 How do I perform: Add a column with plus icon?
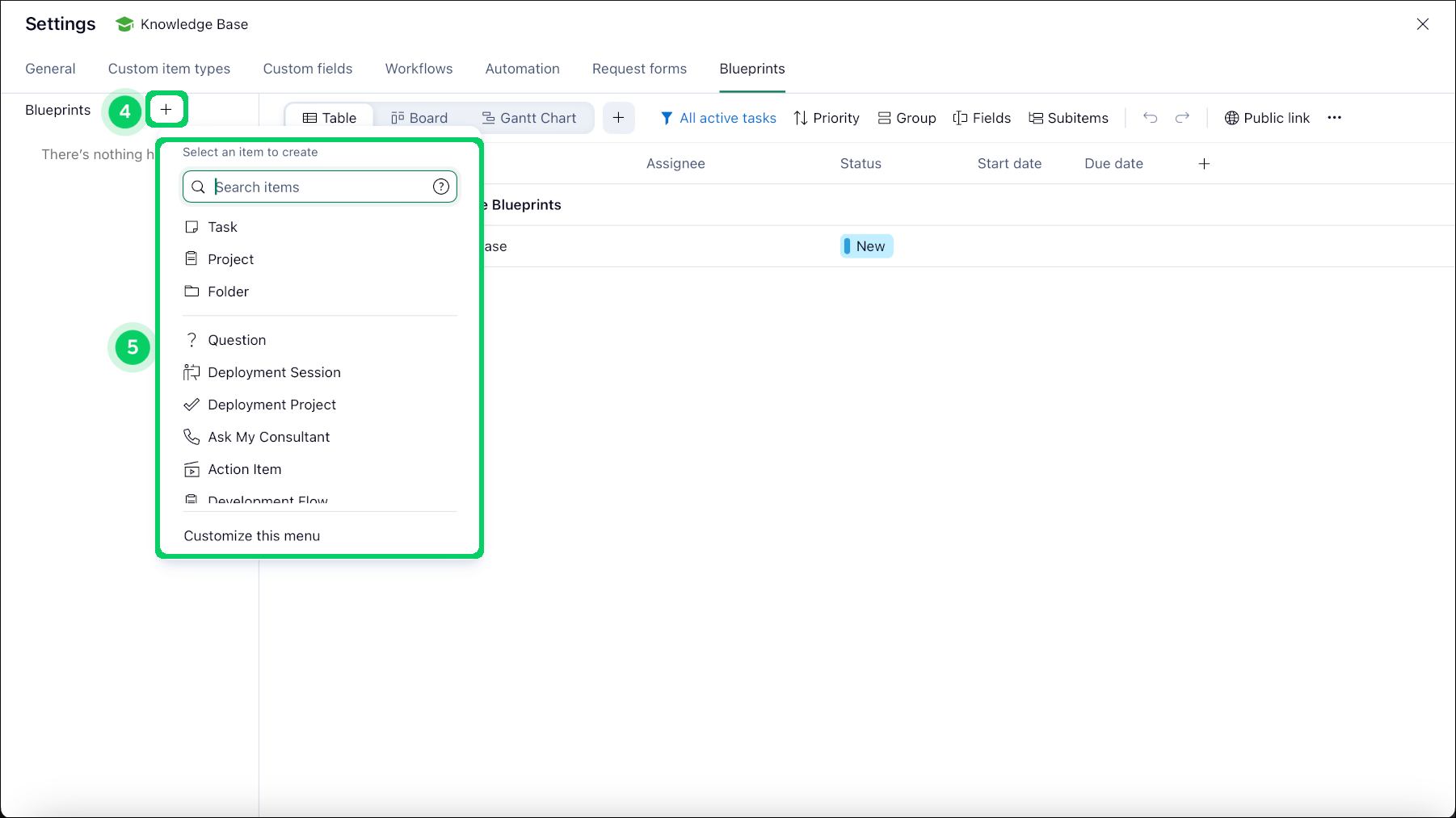pos(1204,164)
